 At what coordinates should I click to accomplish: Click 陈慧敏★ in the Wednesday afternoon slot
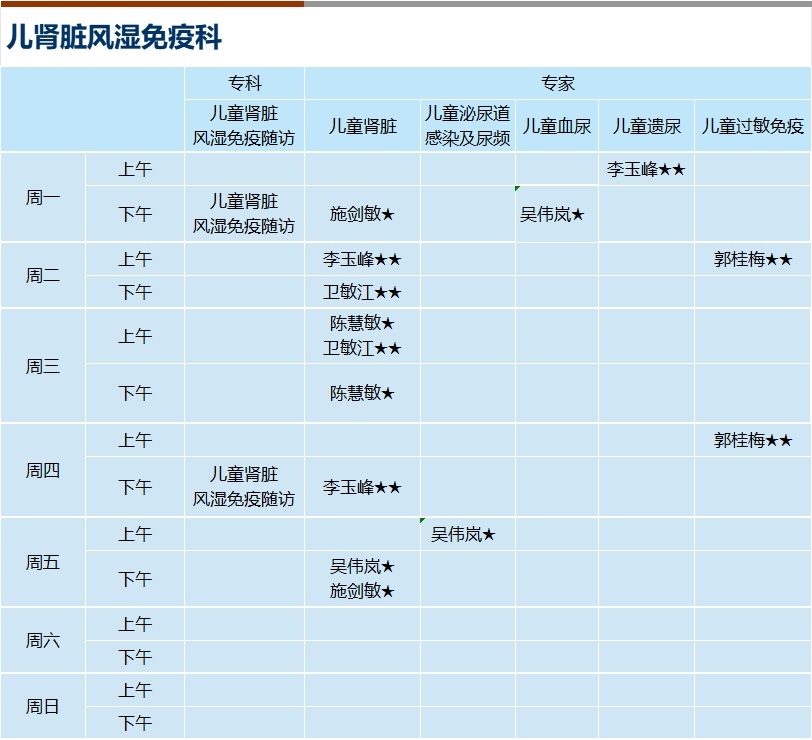click(362, 393)
